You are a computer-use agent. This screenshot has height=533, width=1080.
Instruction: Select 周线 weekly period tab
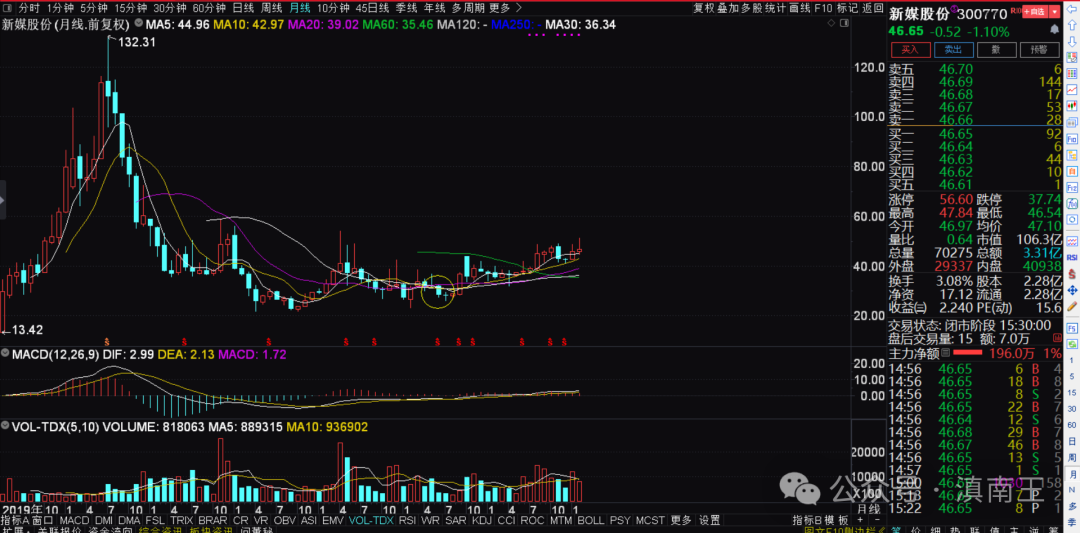click(x=271, y=8)
